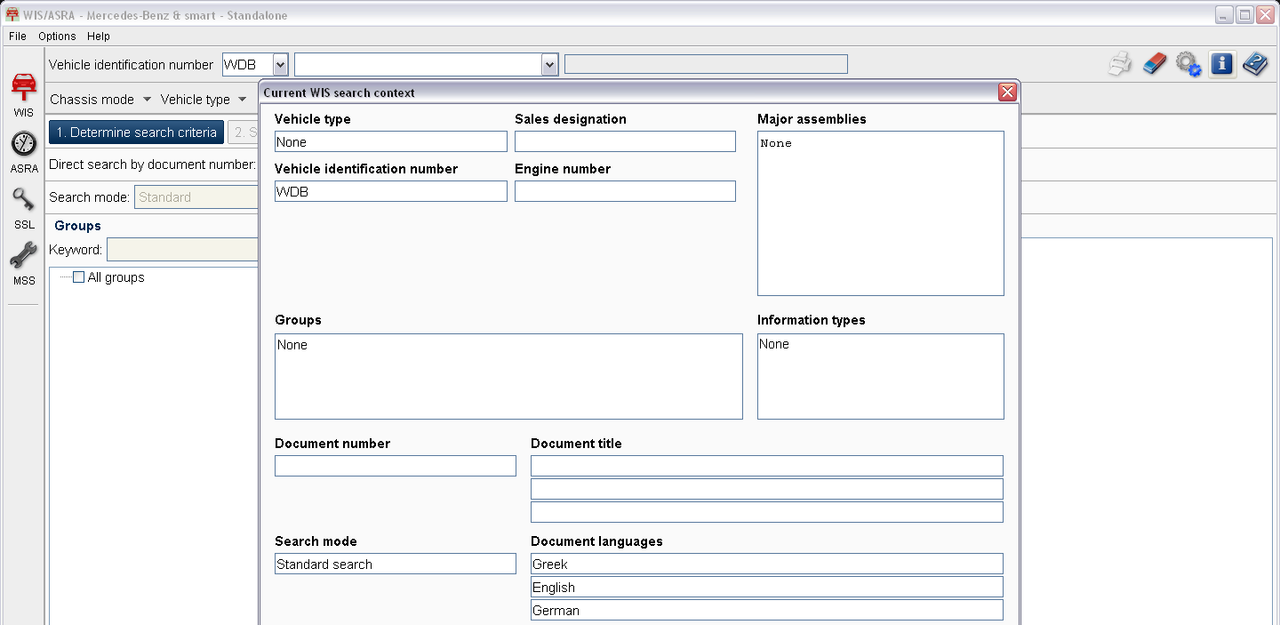The image size is (1280, 625).
Task: Click the dialog VIN field showing WDB
Action: click(x=391, y=191)
